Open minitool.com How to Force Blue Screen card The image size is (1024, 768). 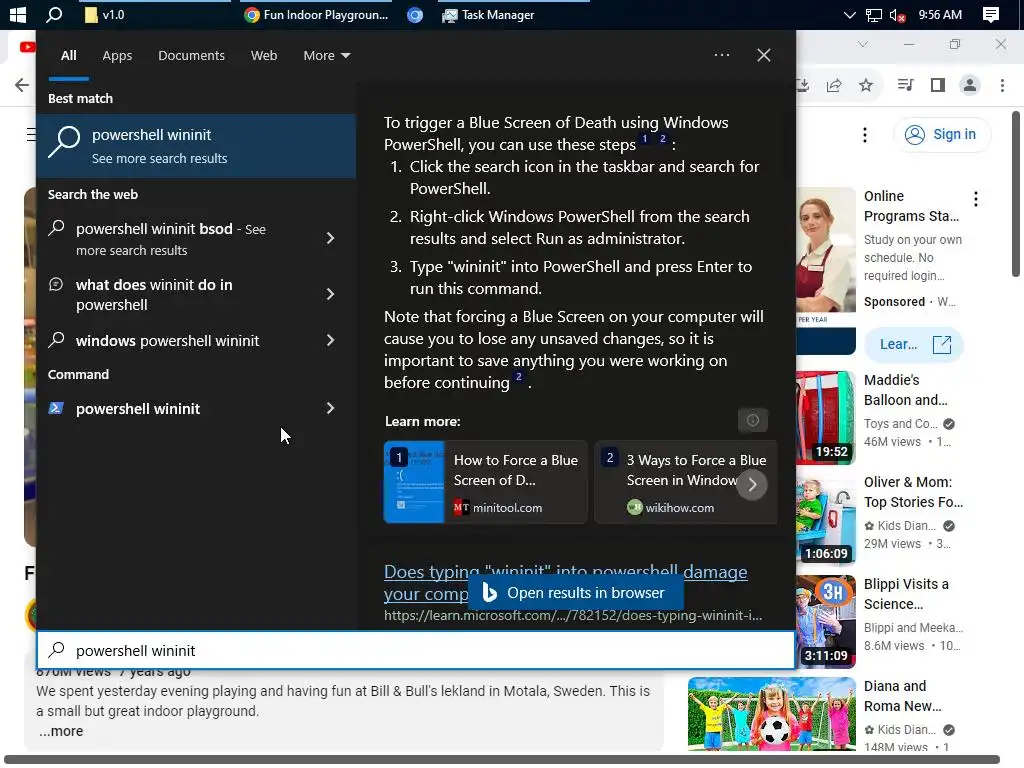click(485, 483)
